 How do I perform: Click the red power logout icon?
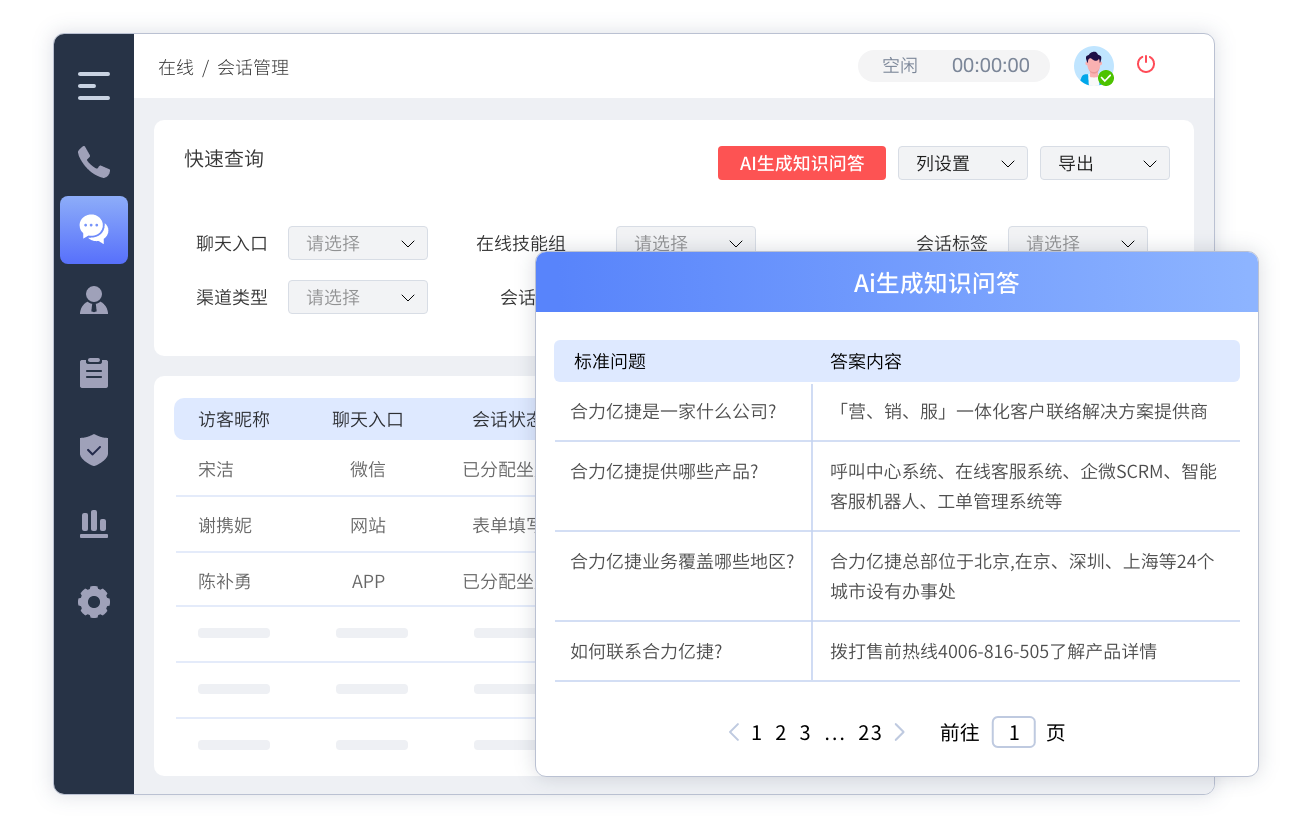[1146, 64]
